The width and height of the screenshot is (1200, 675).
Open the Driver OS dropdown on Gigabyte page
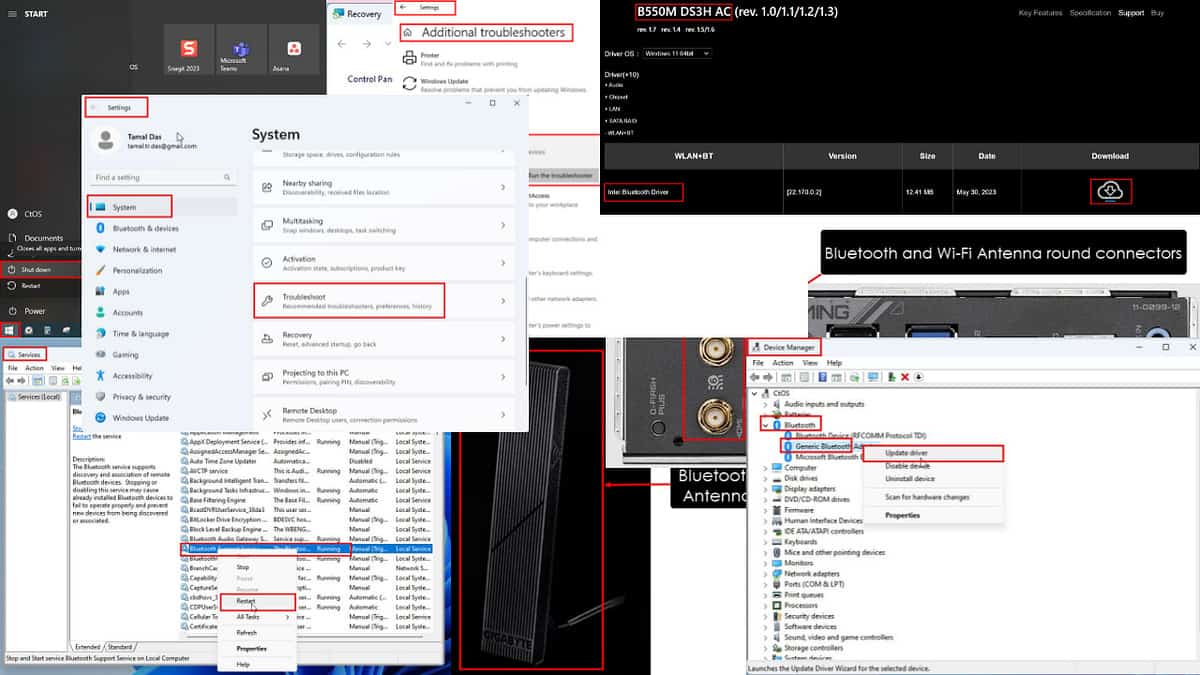pyautogui.click(x=677, y=53)
